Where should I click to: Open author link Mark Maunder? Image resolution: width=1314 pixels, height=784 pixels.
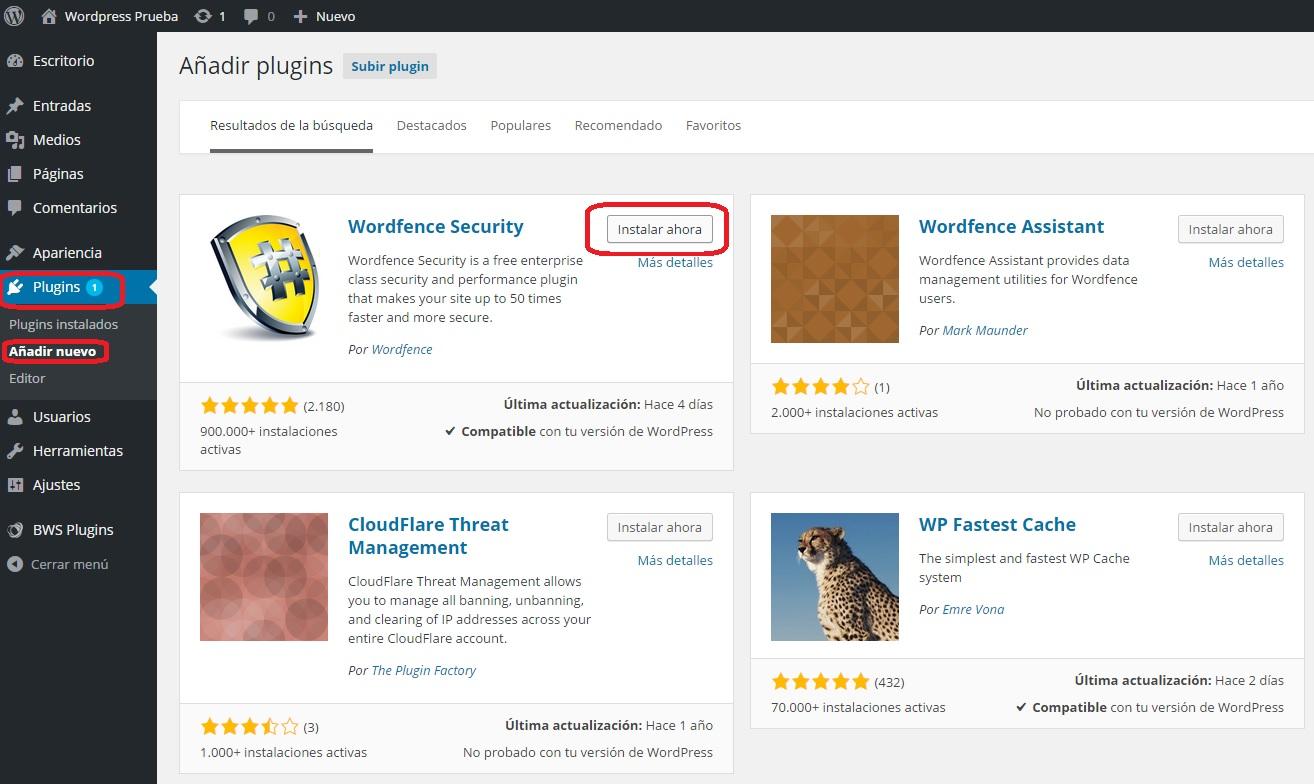pyautogui.click(x=985, y=331)
